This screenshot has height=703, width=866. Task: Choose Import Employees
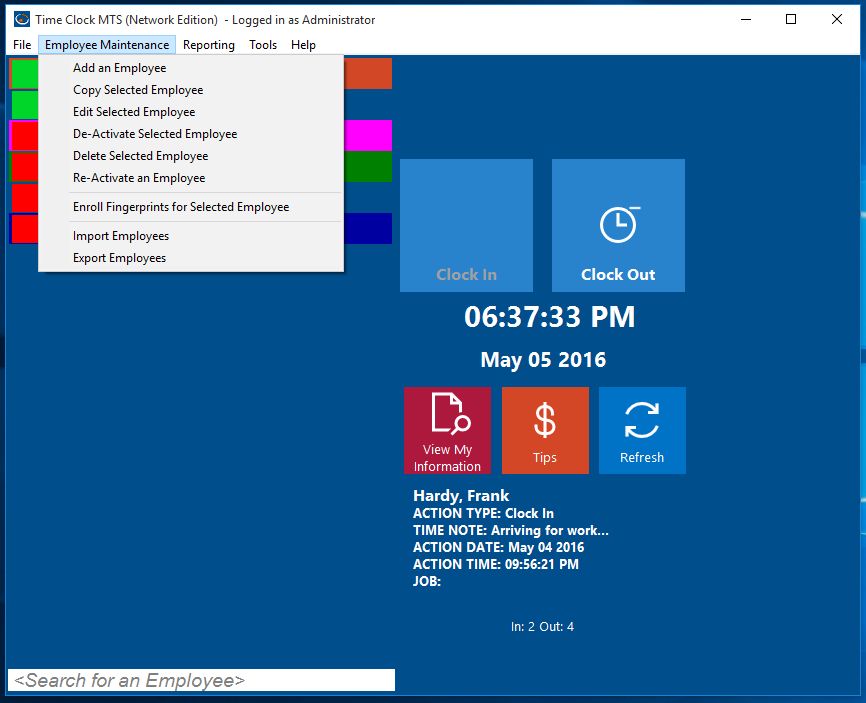pos(191,236)
